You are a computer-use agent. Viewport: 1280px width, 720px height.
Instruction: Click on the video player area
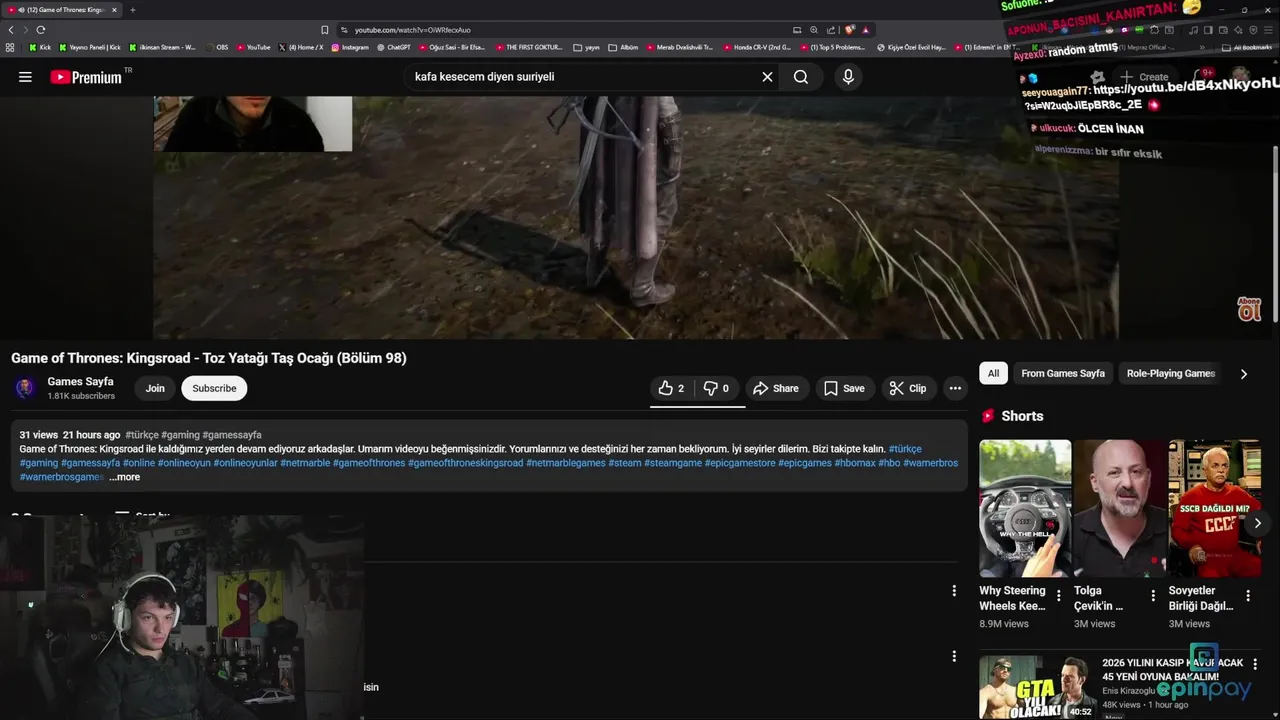click(636, 218)
